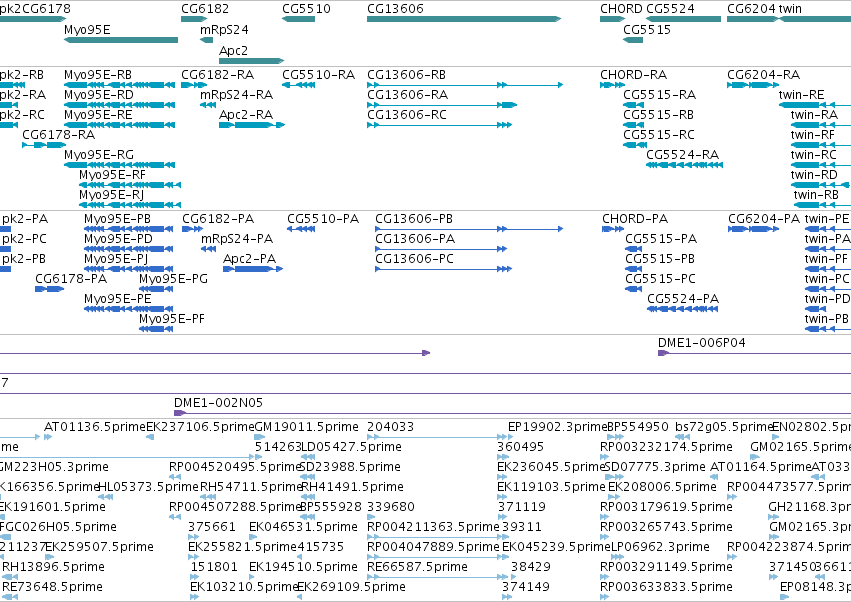Select the Apc2-RA transcript label
This screenshot has width=851, height=602.
coord(246,115)
